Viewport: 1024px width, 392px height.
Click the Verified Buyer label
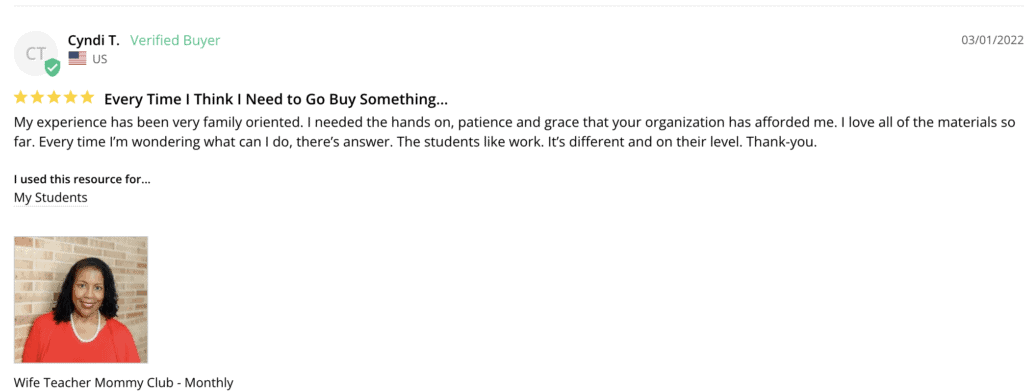[175, 41]
